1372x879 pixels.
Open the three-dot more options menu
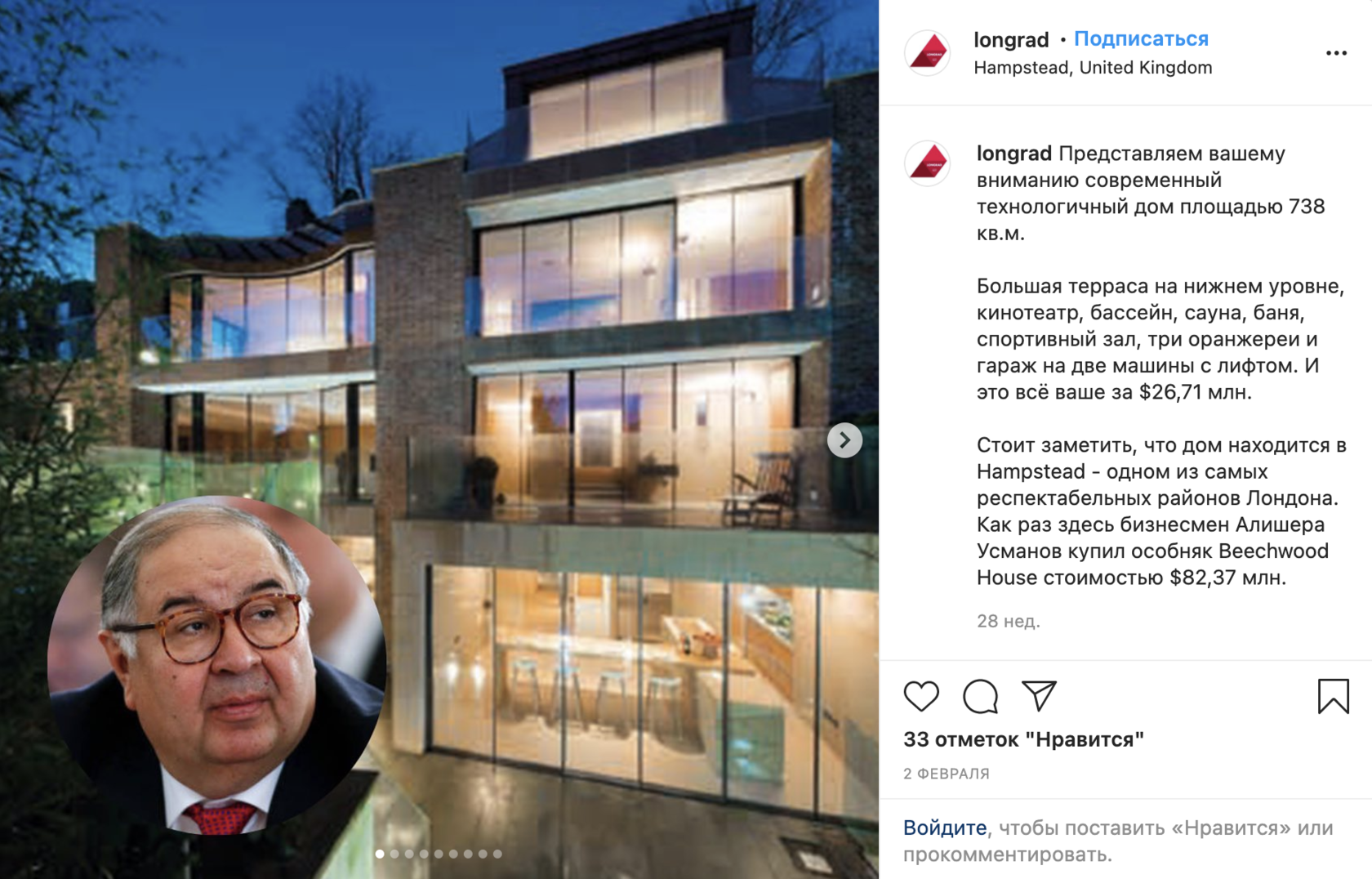(x=1336, y=53)
